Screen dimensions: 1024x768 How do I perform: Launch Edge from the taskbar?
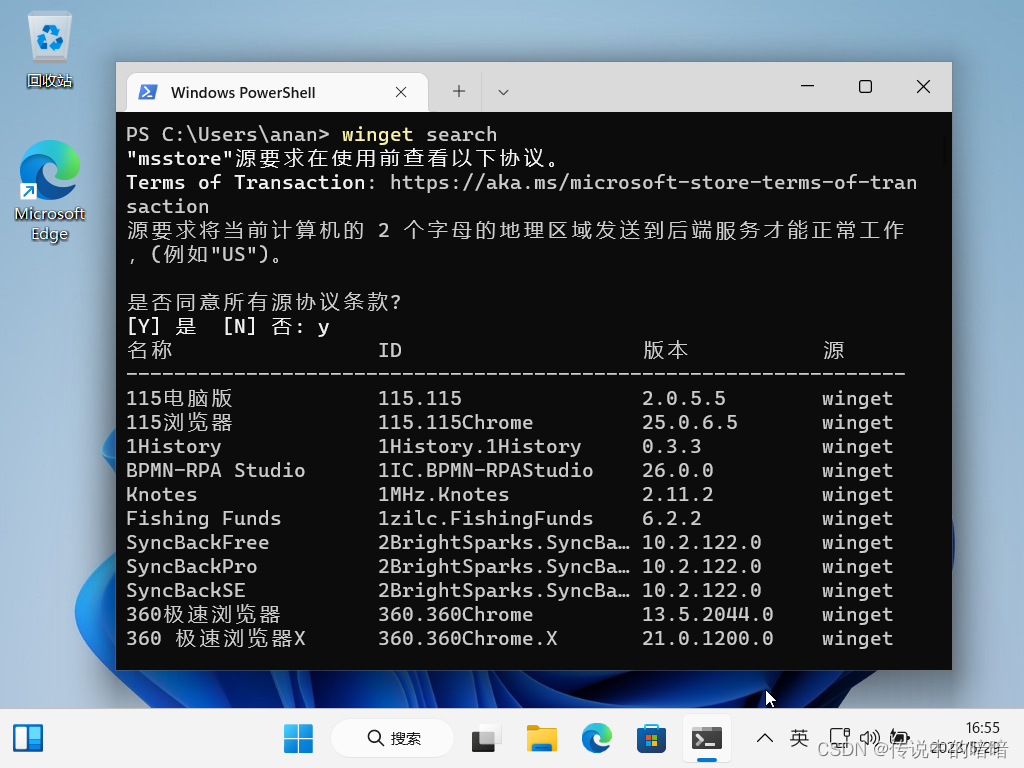click(x=596, y=739)
